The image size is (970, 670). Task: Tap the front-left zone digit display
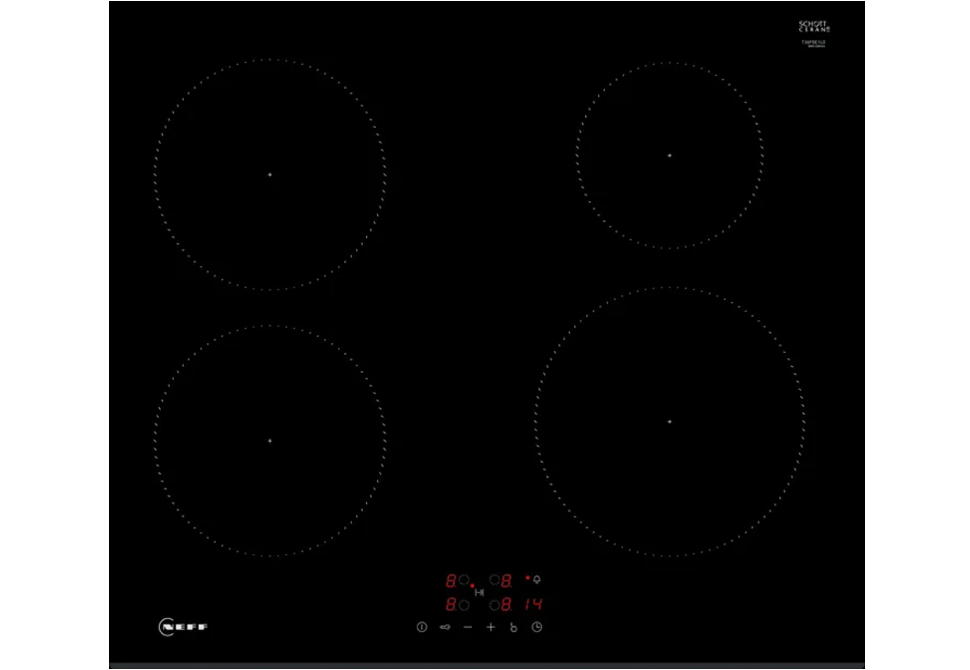pos(451,604)
